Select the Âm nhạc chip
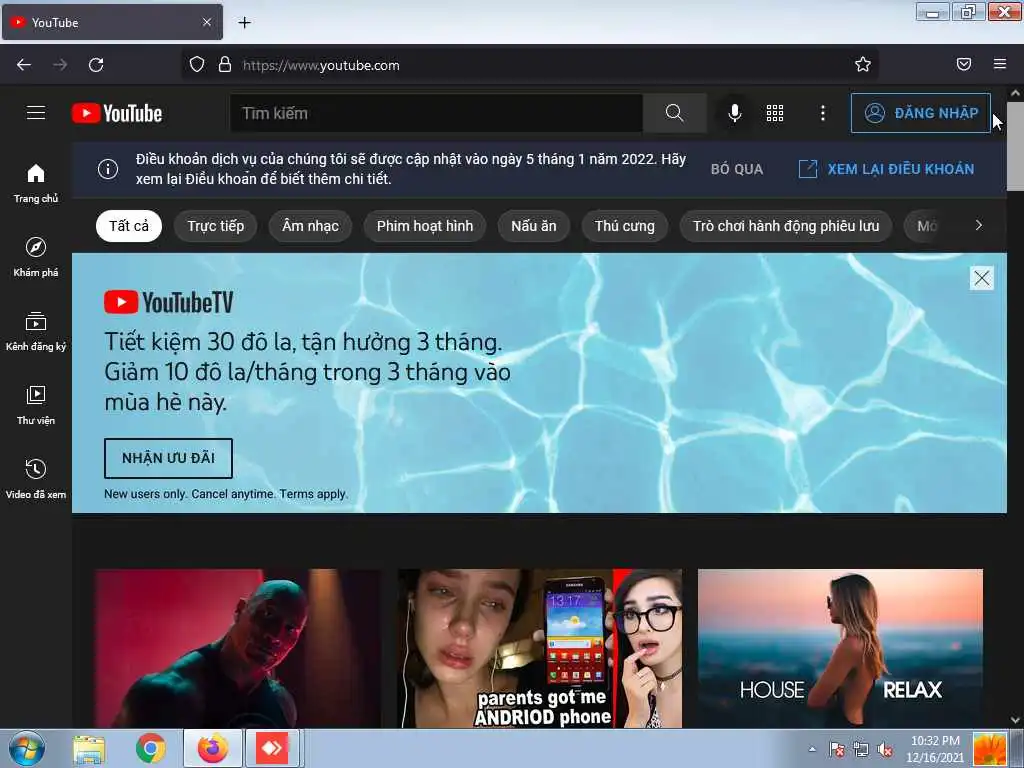This screenshot has width=1024, height=768. click(310, 226)
